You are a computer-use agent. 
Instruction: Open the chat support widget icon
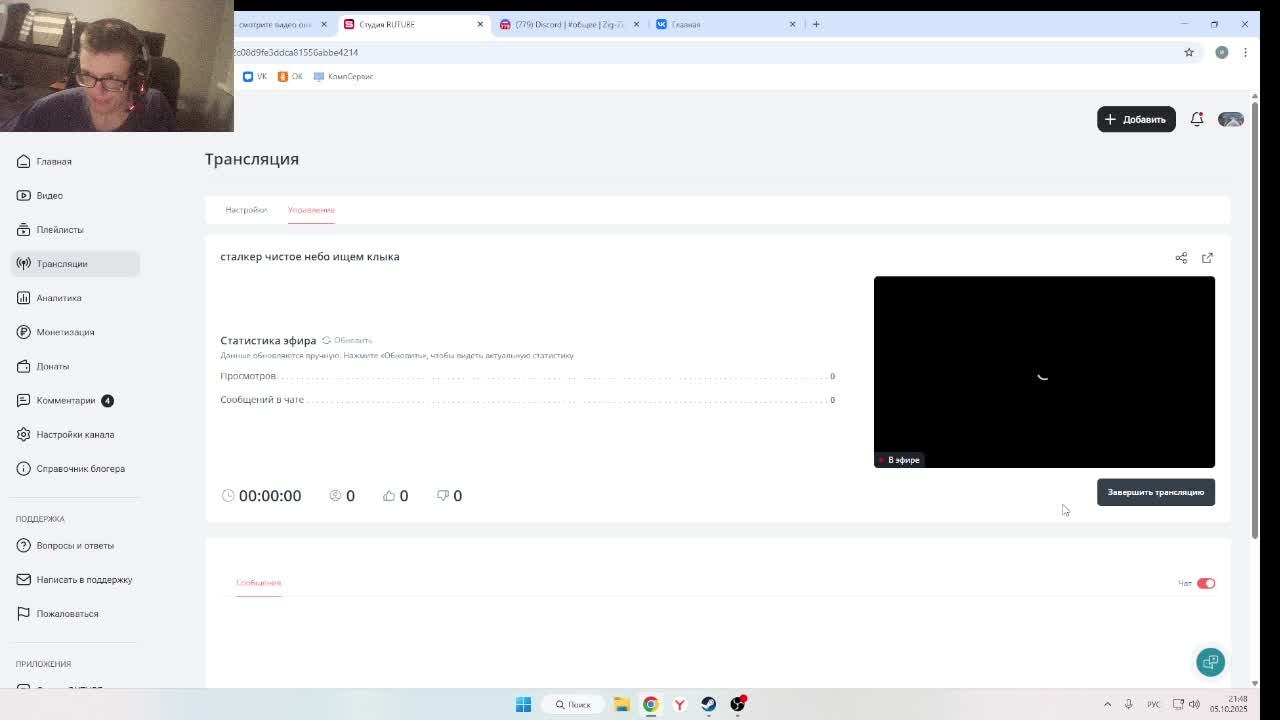[1210, 662]
